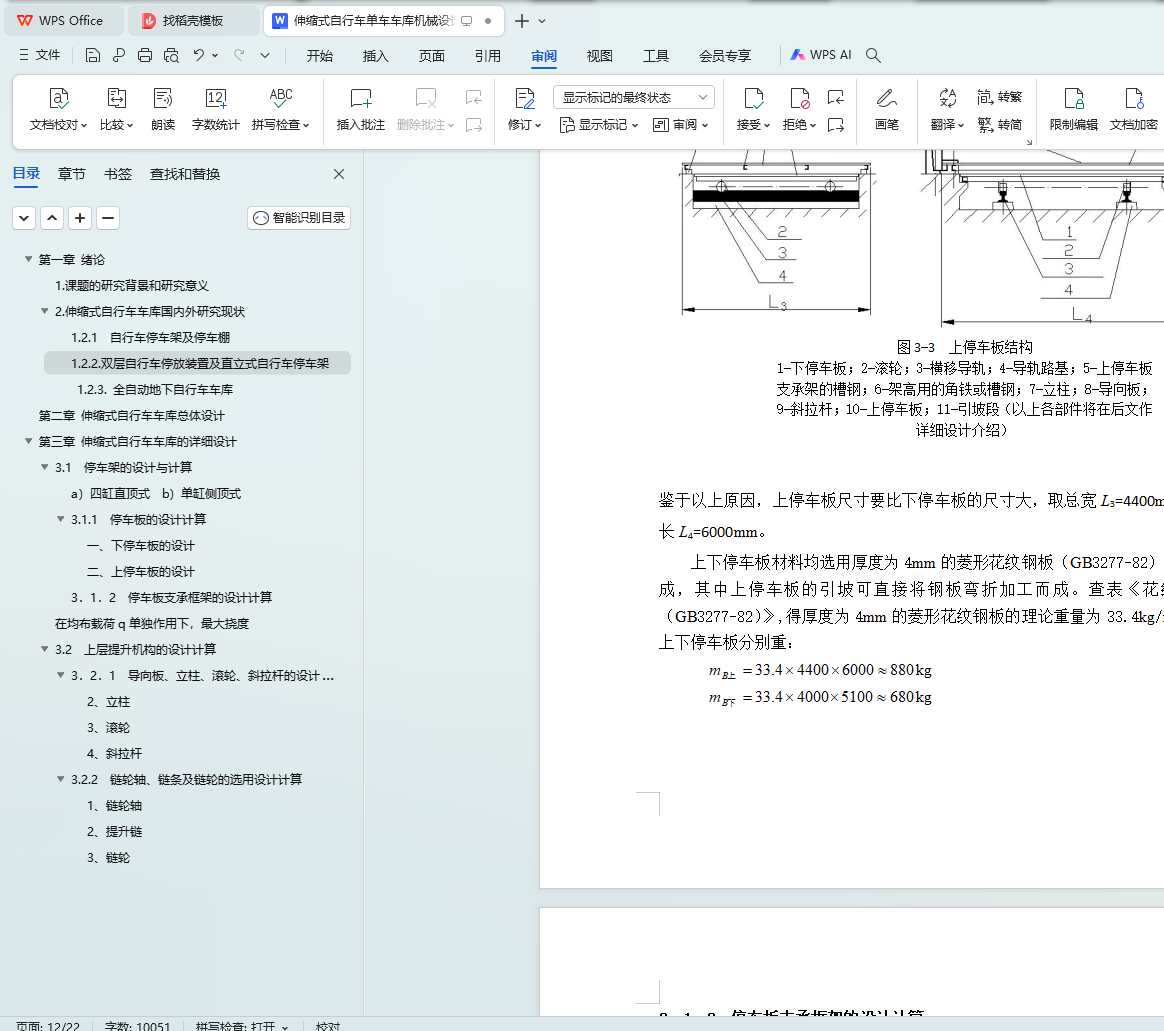Navigate to 二、上停车板的设计 heading
Viewport: 1164px width, 1031px height.
pyautogui.click(x=141, y=571)
